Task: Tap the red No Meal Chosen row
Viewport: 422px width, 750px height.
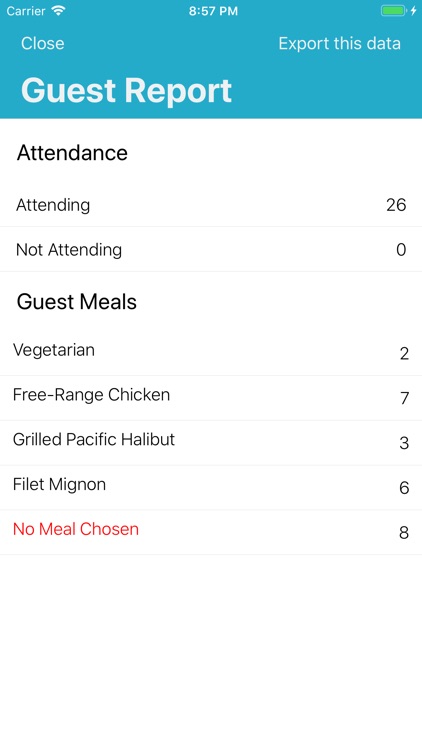Action: [x=211, y=532]
